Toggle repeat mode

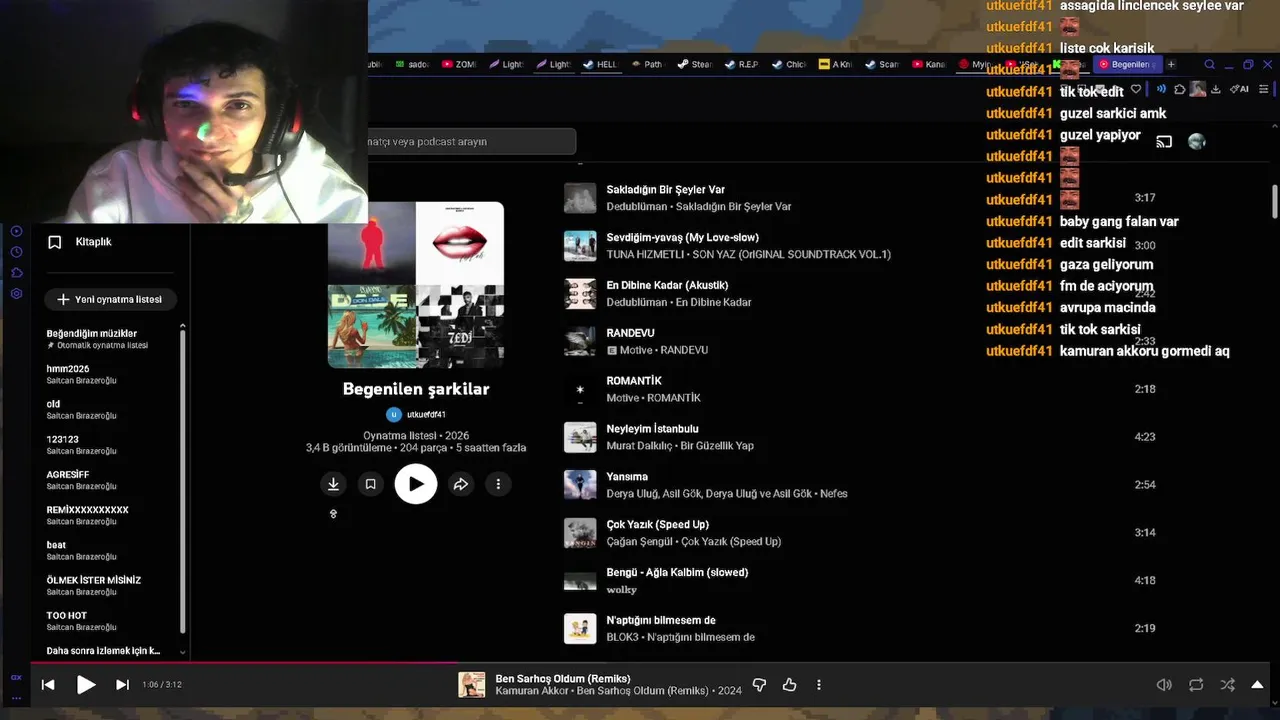click(x=1196, y=685)
